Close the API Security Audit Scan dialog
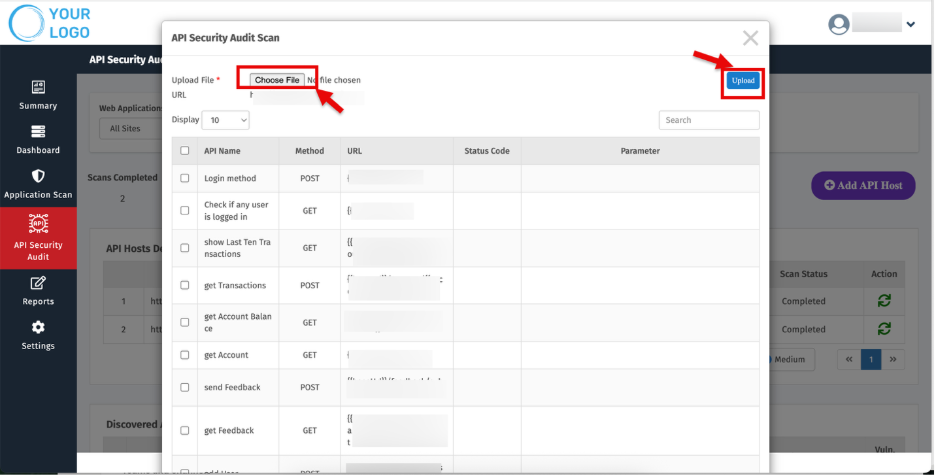The image size is (936, 475). pos(750,38)
